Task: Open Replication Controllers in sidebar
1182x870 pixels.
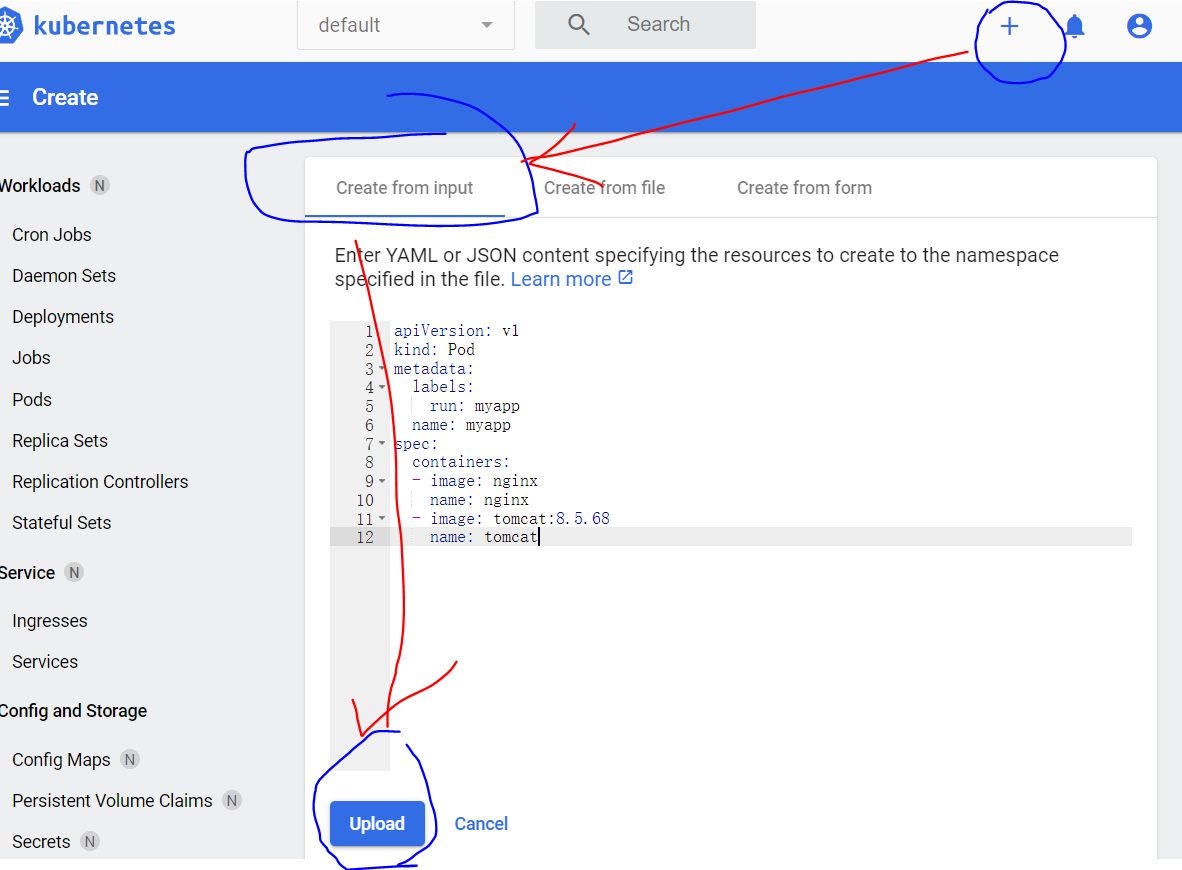Action: (100, 482)
